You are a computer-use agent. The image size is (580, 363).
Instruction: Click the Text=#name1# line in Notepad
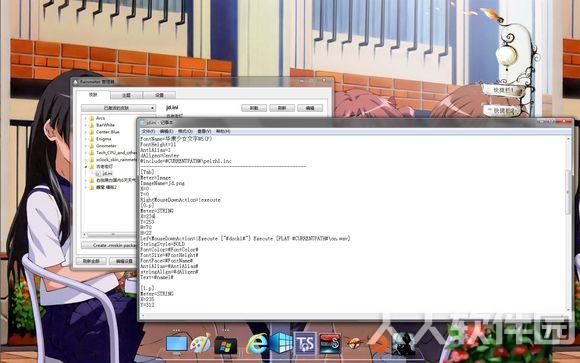click(x=157, y=277)
